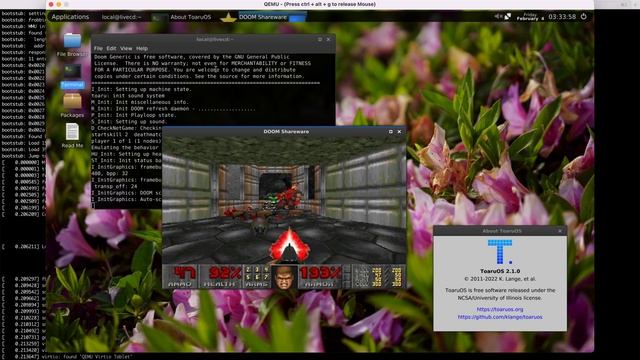The image size is (640, 360).
Task: Click the DOOM game viewport
Action: (284, 200)
